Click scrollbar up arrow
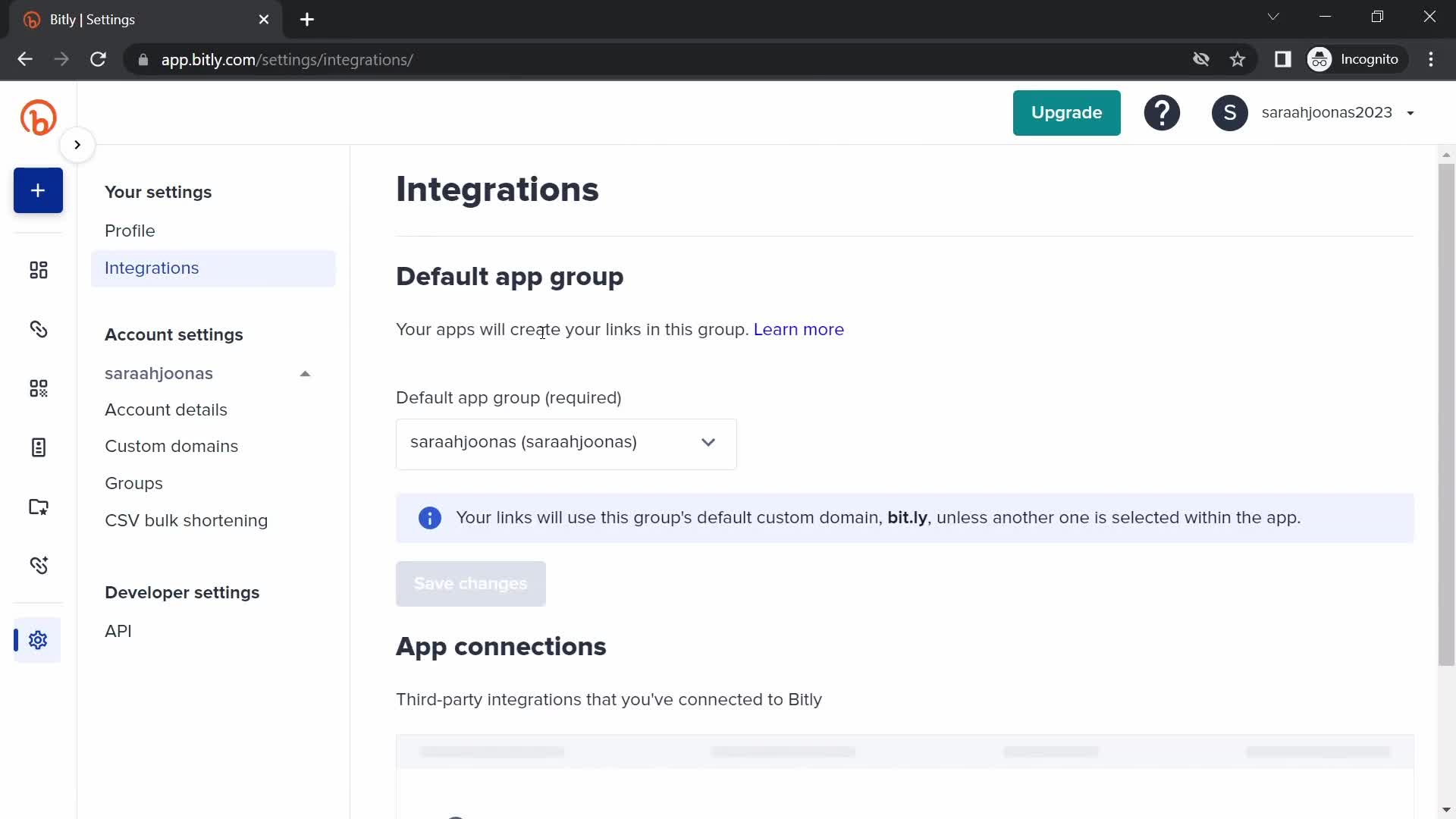Screen dimensions: 1456x819 (1446, 155)
